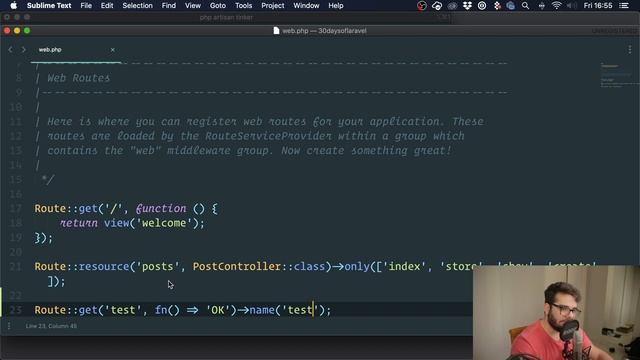
Task: Click the 'fn' keyword on line 23
Action: click(161, 310)
